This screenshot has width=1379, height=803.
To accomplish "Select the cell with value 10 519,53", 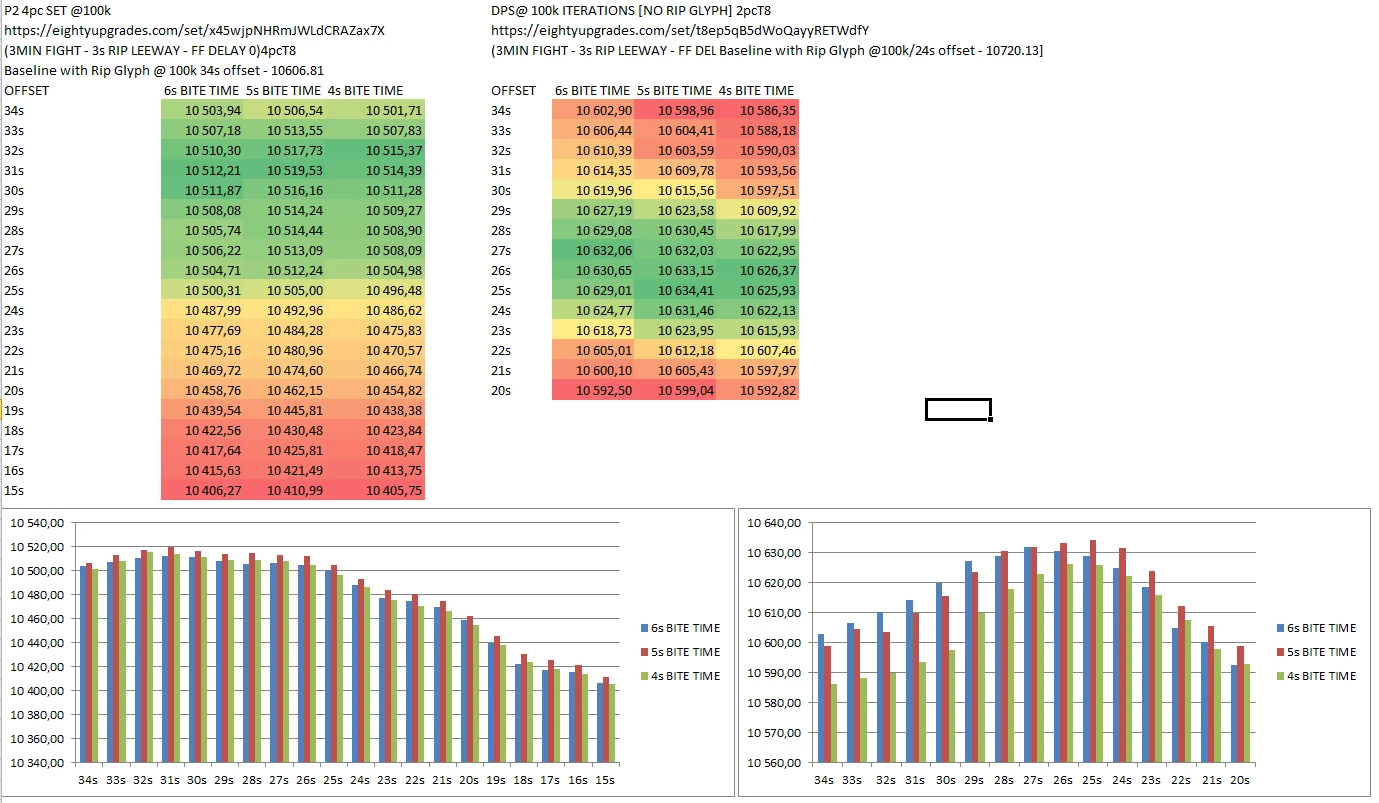I will 284,170.
